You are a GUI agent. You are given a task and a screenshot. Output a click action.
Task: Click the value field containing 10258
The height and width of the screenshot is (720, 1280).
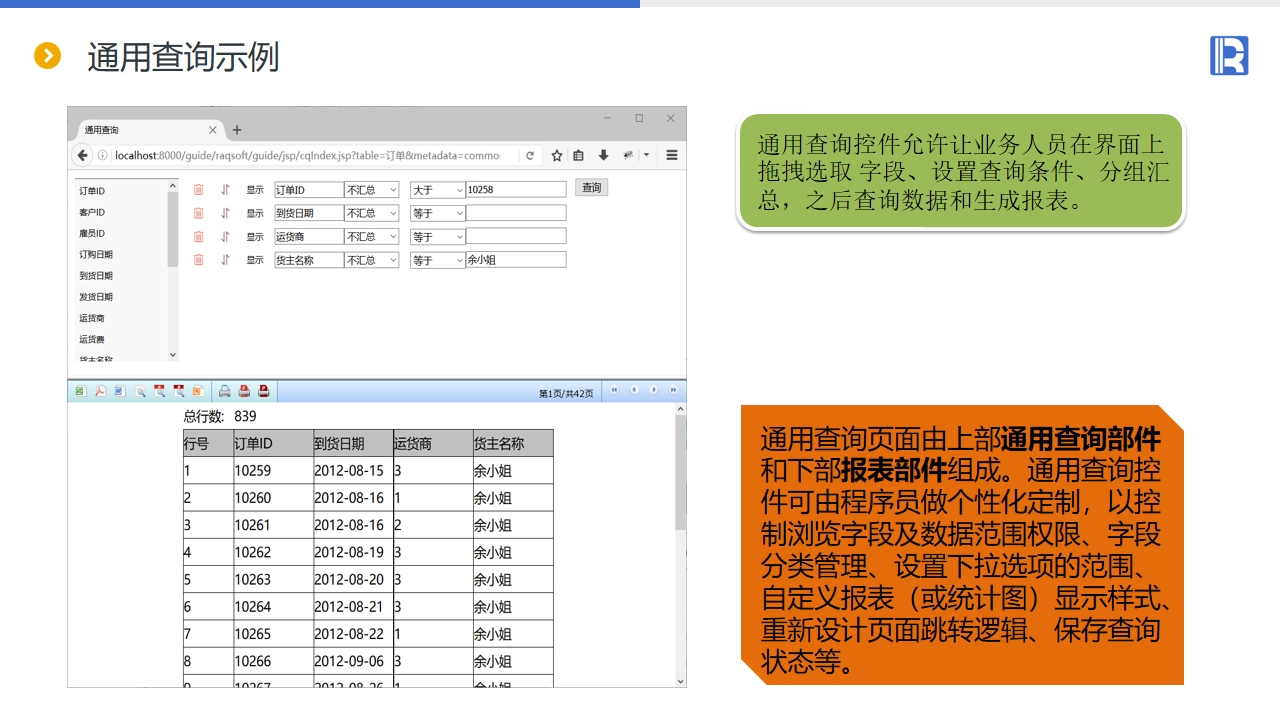516,190
